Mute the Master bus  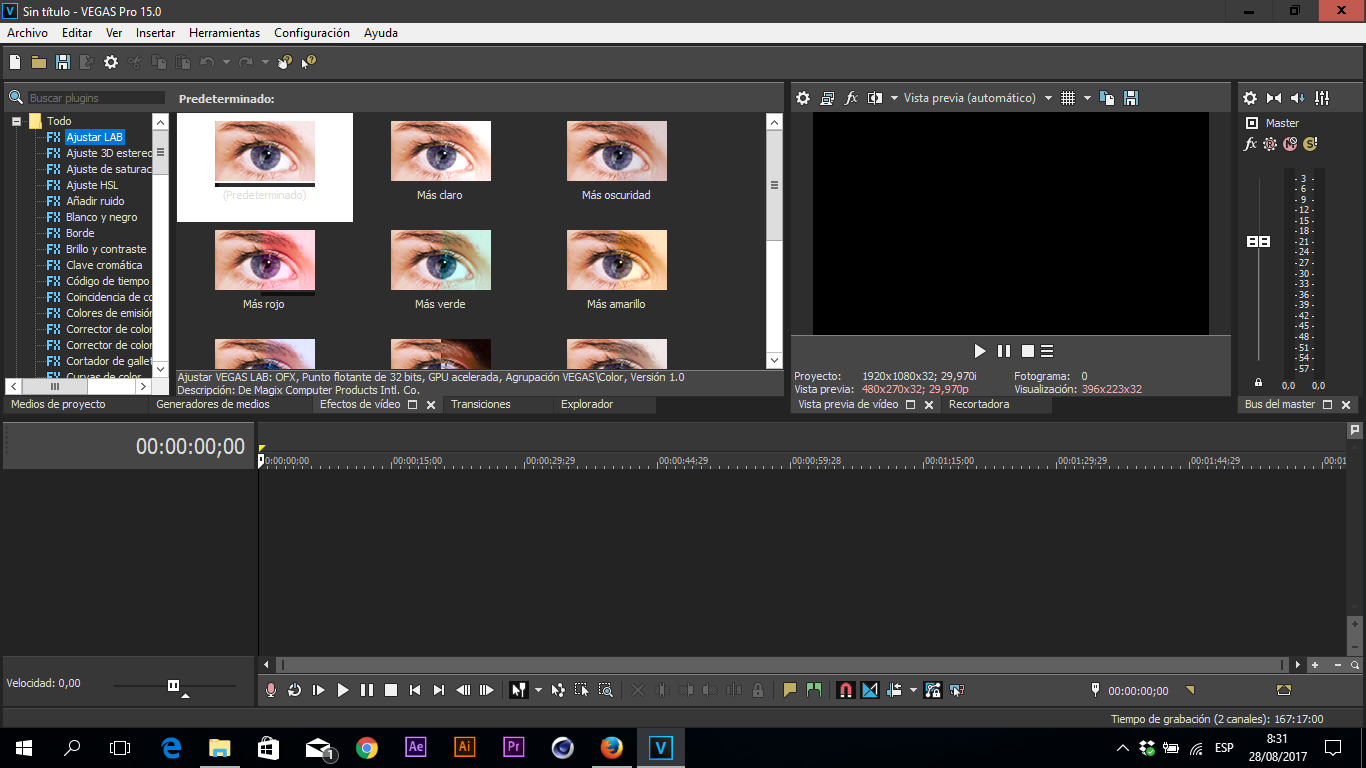click(x=1290, y=144)
